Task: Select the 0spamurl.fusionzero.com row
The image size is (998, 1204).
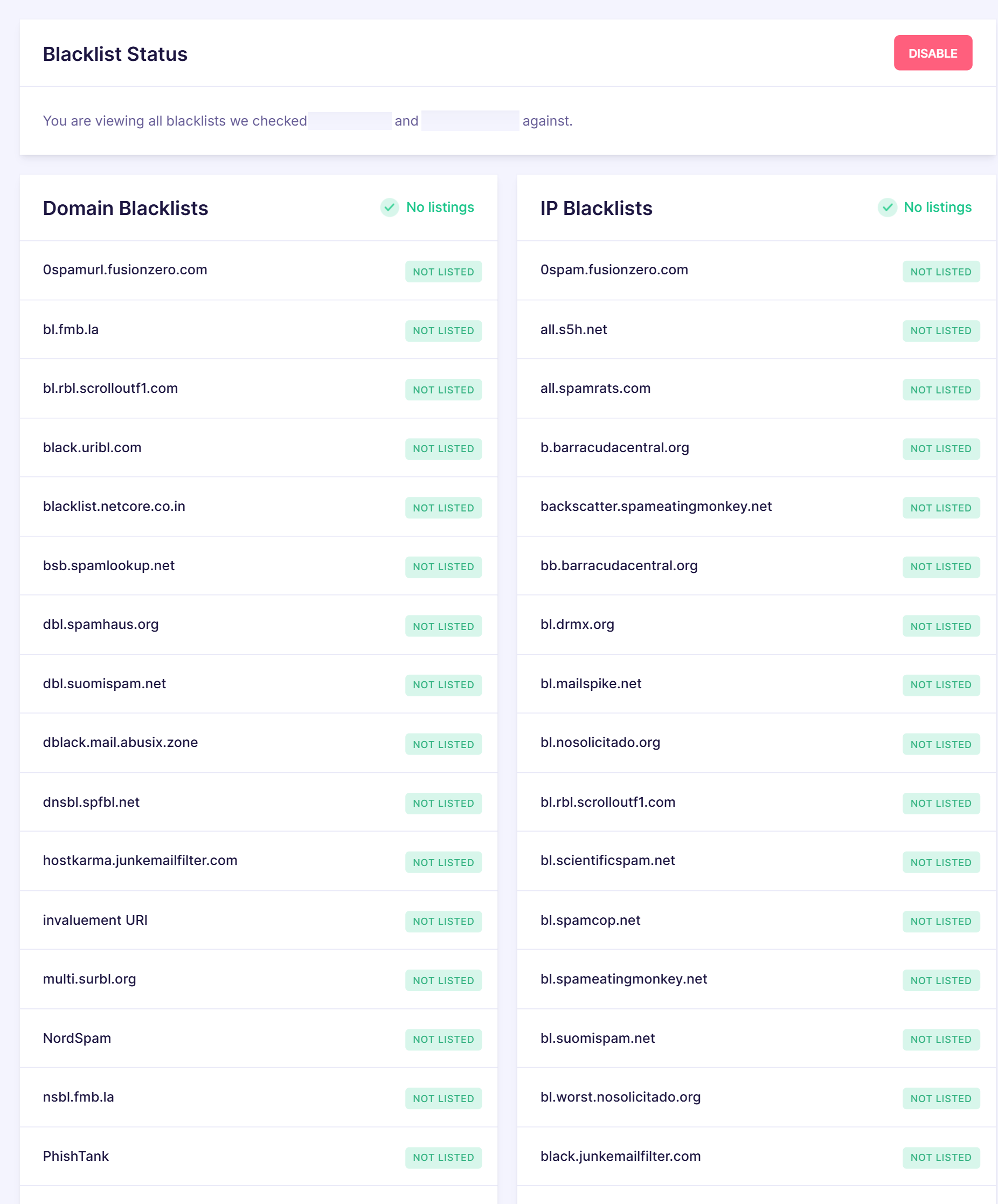Action: point(259,271)
